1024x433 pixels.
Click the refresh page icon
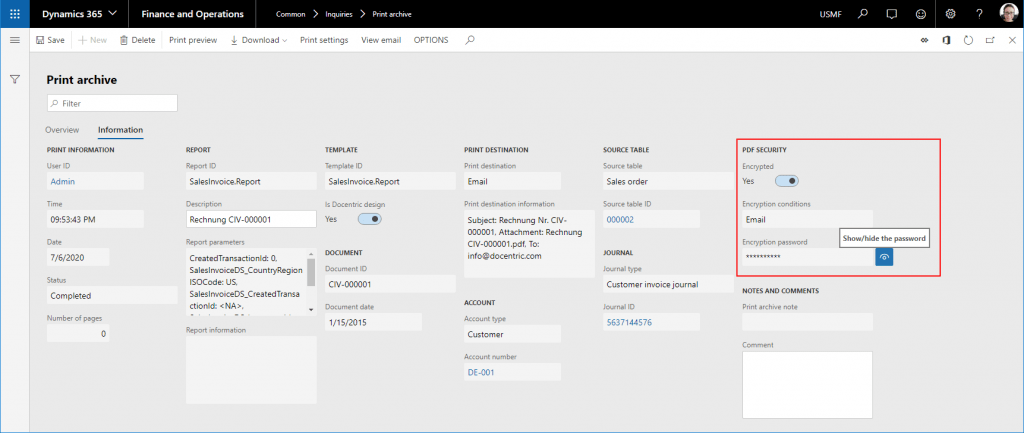point(968,40)
